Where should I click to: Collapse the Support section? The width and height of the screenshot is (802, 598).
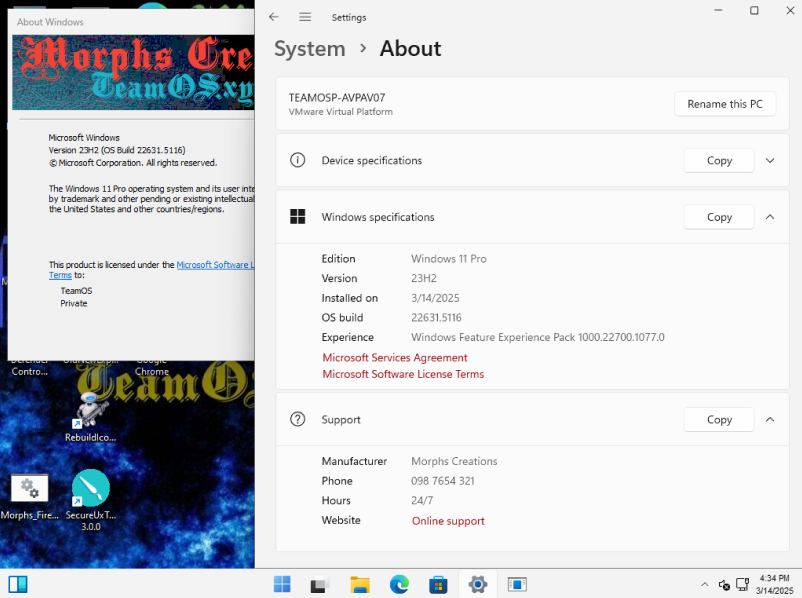(x=770, y=419)
